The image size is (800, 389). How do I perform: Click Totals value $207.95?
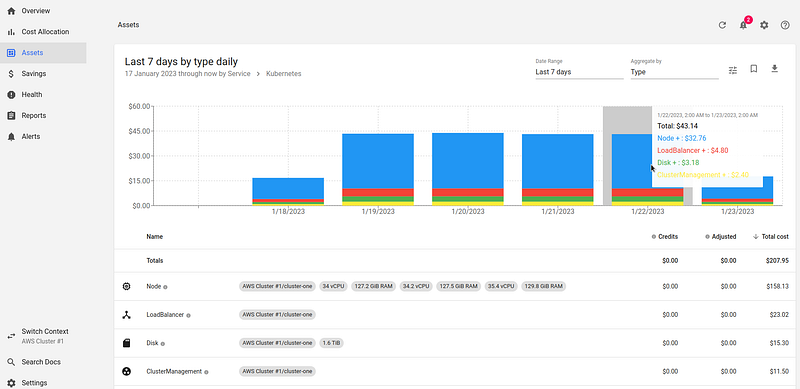coord(778,260)
